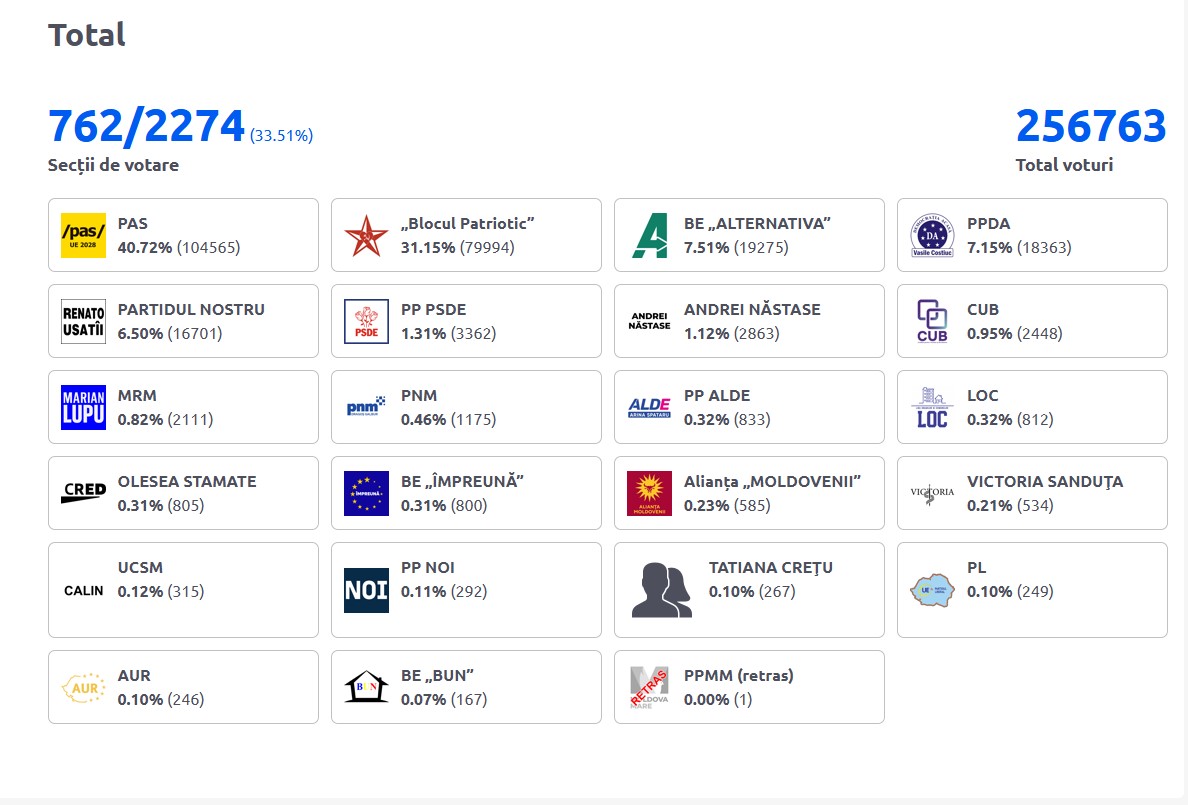The image size is (1188, 805).
Task: Click the 40.72% (104565) result
Action: (179, 248)
